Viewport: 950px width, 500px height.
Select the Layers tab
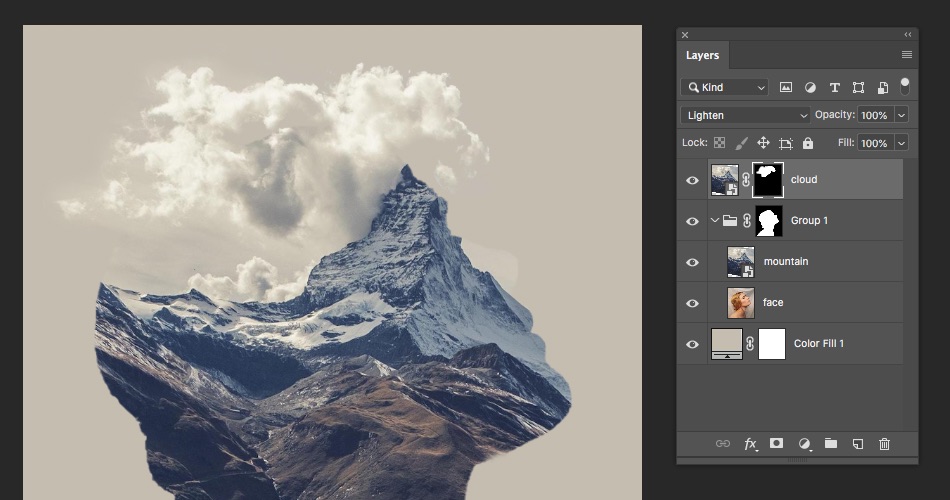point(702,56)
